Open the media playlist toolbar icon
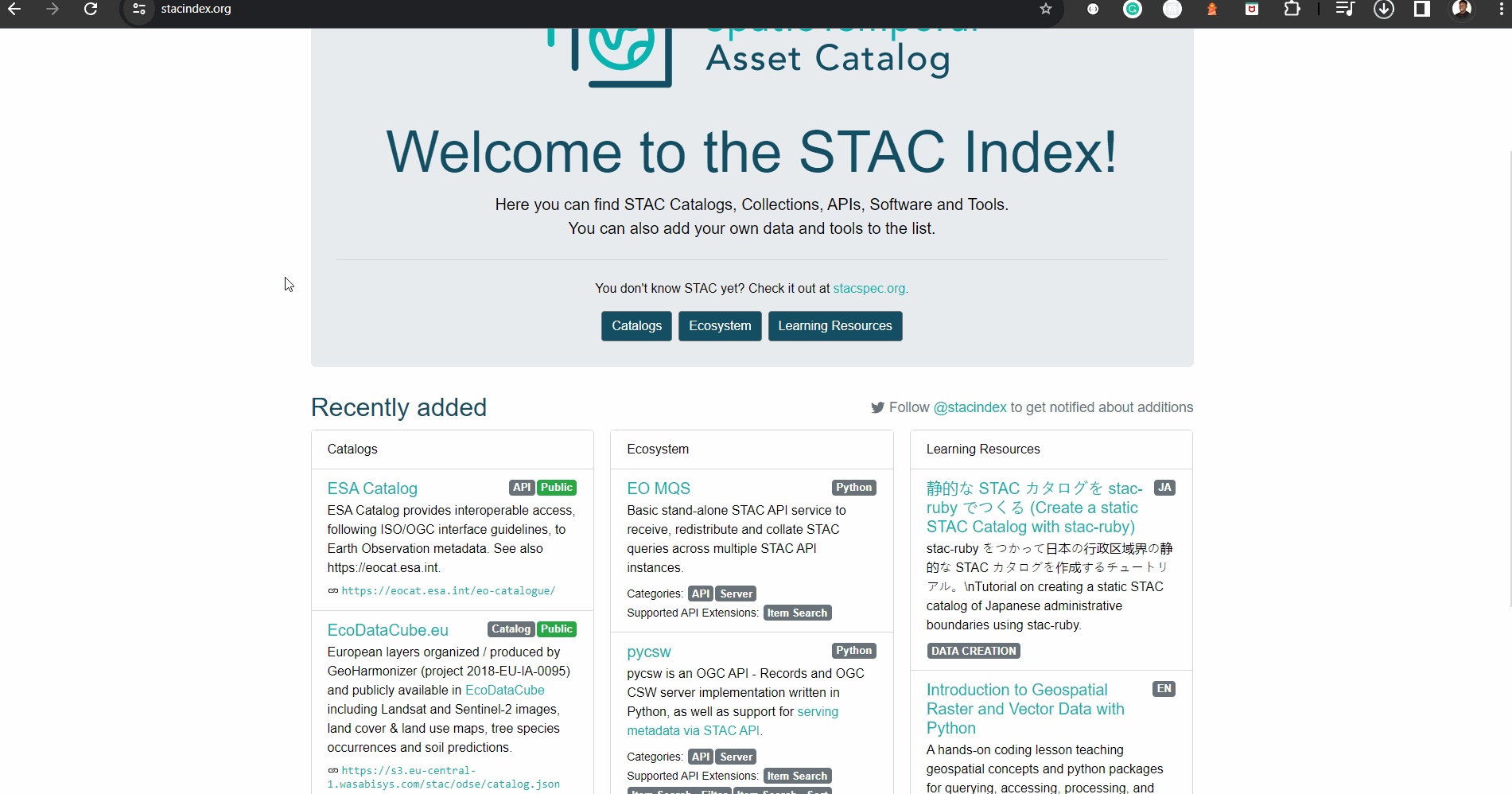Viewport: 1512px width, 794px height. pos(1344,10)
